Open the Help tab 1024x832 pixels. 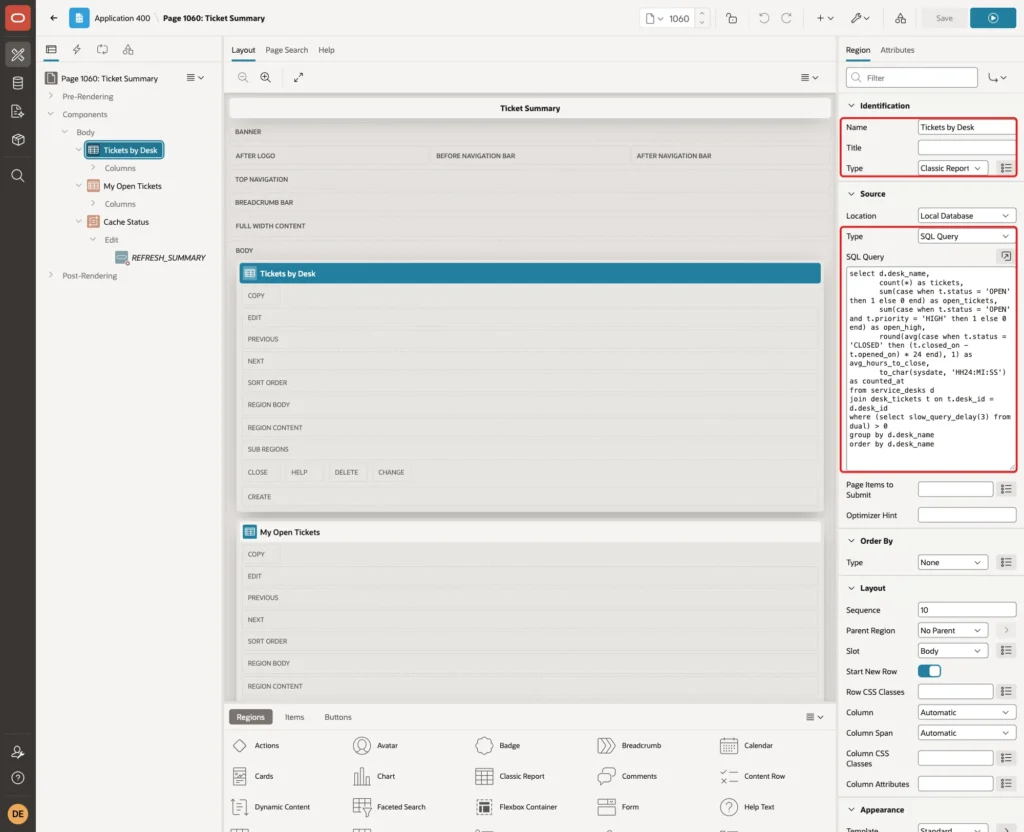click(x=326, y=50)
